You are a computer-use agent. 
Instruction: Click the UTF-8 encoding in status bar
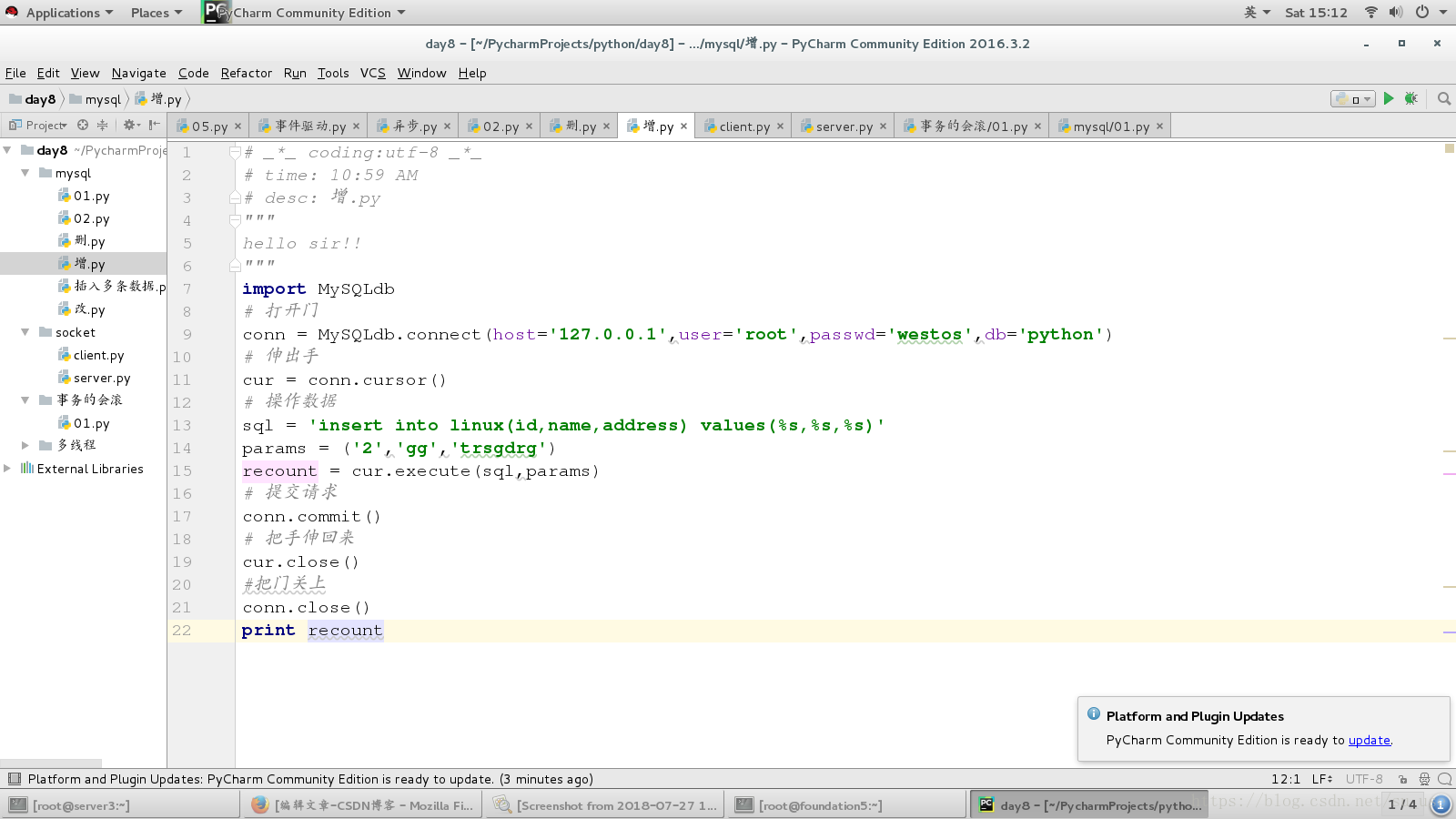1364,779
